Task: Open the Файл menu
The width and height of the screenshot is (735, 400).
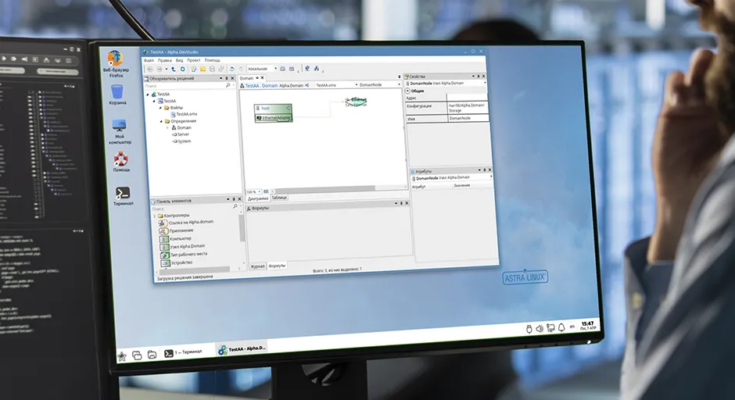Action: coord(149,60)
